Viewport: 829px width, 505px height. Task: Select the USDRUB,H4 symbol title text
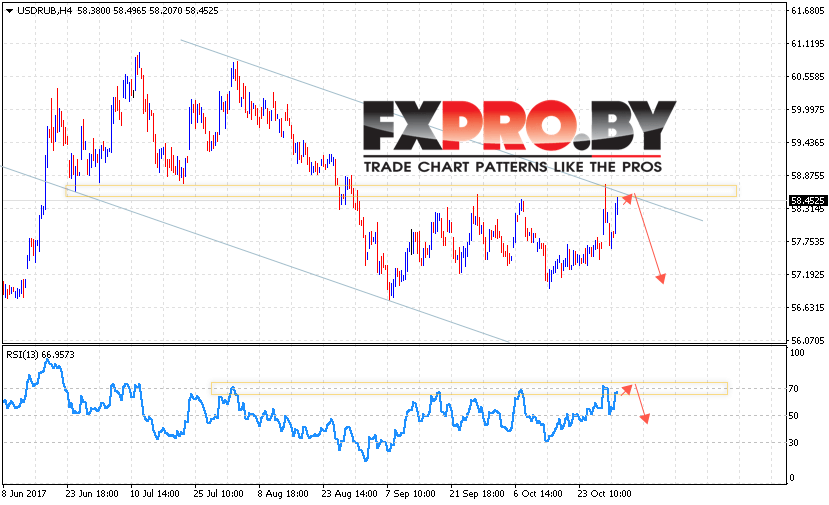pos(44,11)
